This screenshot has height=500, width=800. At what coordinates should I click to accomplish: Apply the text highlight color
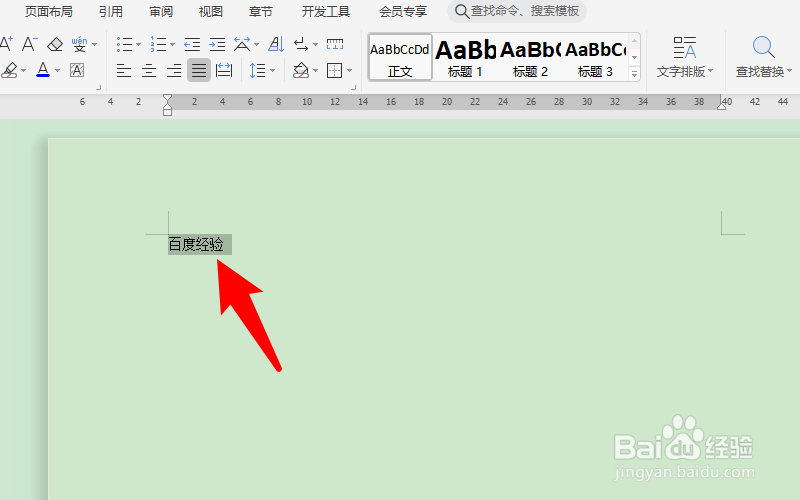coord(9,70)
